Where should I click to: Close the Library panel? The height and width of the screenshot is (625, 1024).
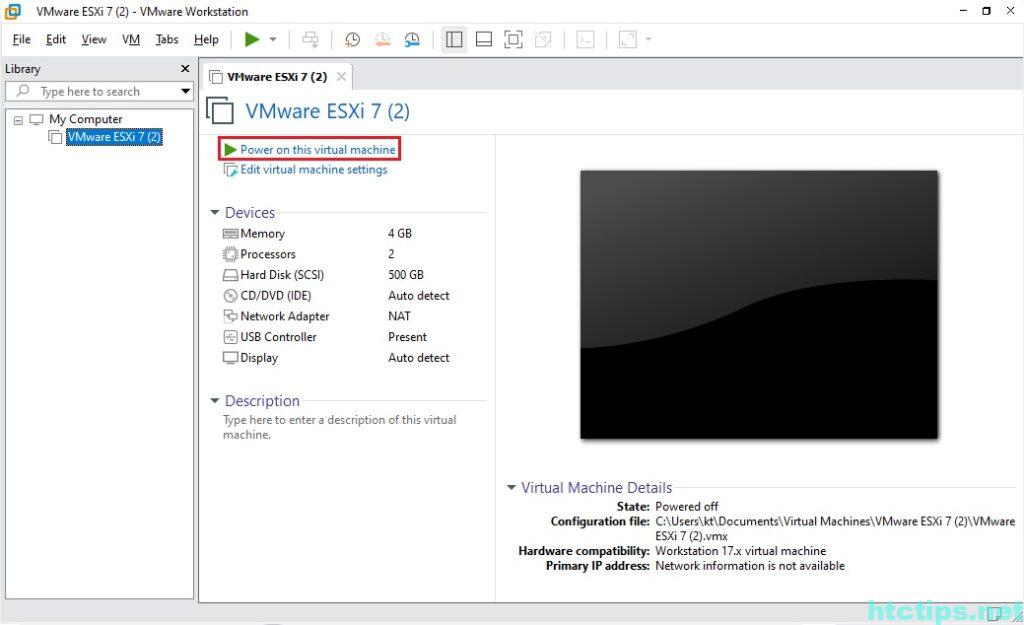(x=185, y=69)
